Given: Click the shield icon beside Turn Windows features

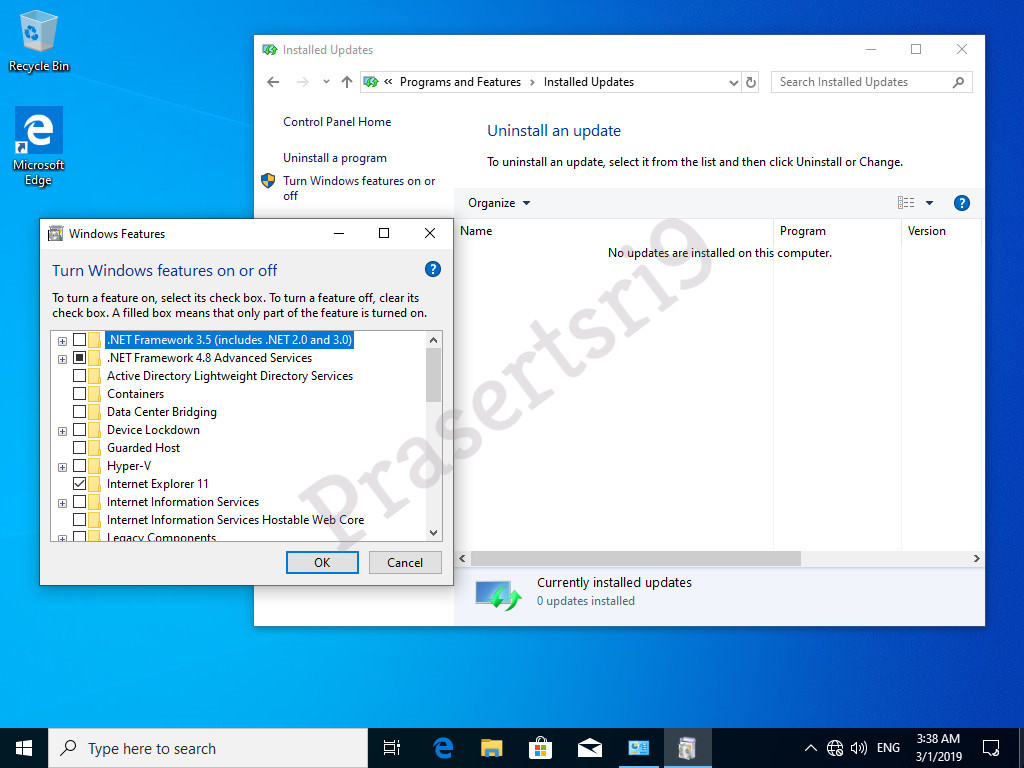Looking at the screenshot, I should [268, 181].
